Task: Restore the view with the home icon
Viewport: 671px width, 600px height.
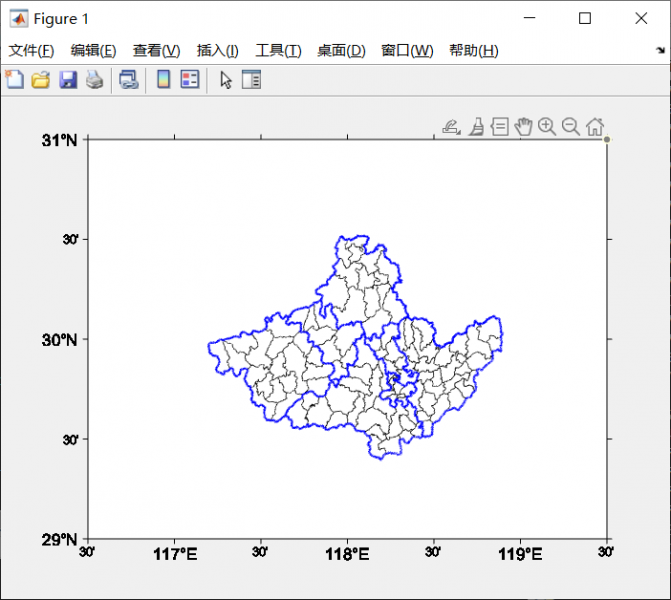Action: (x=595, y=126)
